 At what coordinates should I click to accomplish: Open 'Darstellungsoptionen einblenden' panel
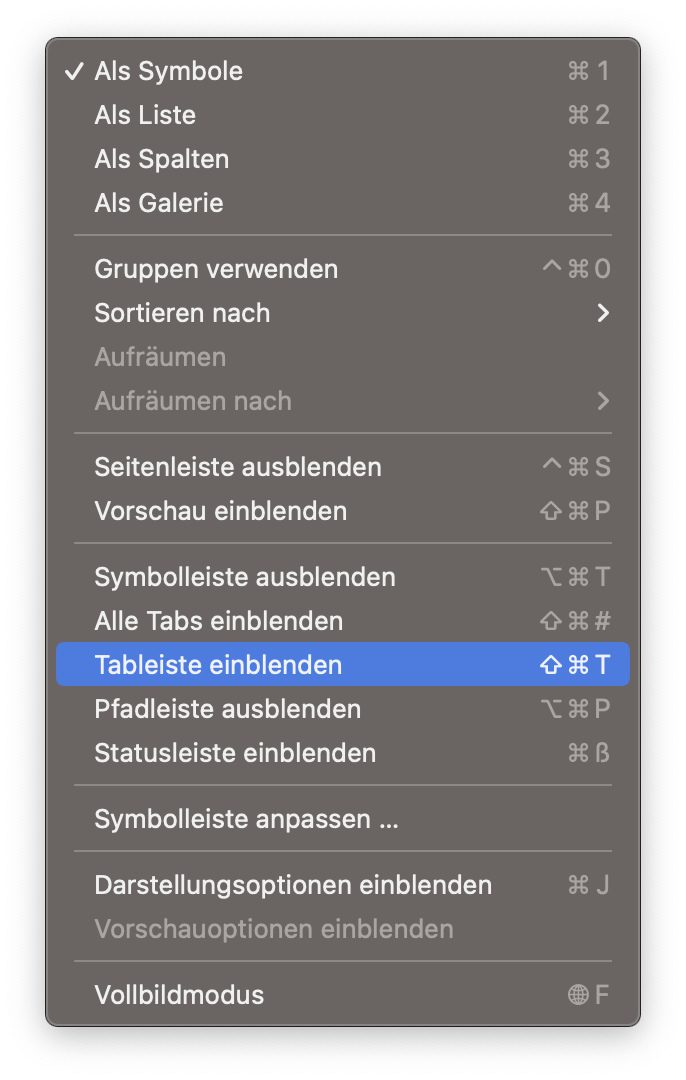coord(293,885)
